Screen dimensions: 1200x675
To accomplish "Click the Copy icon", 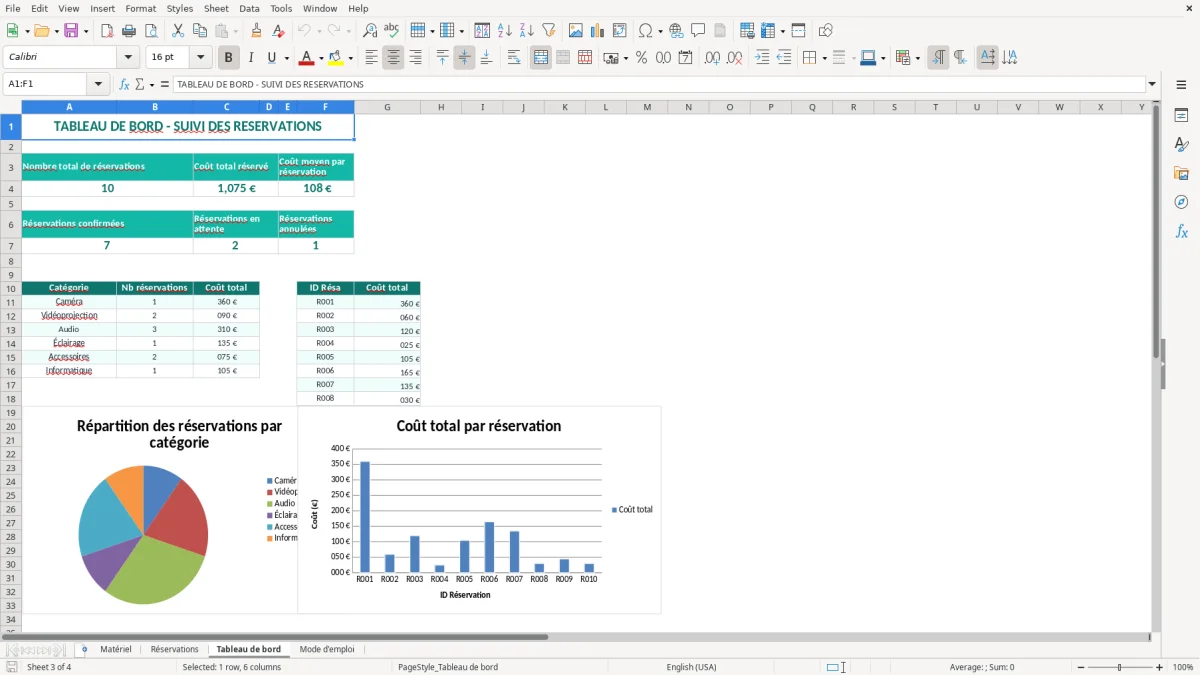I will (199, 31).
